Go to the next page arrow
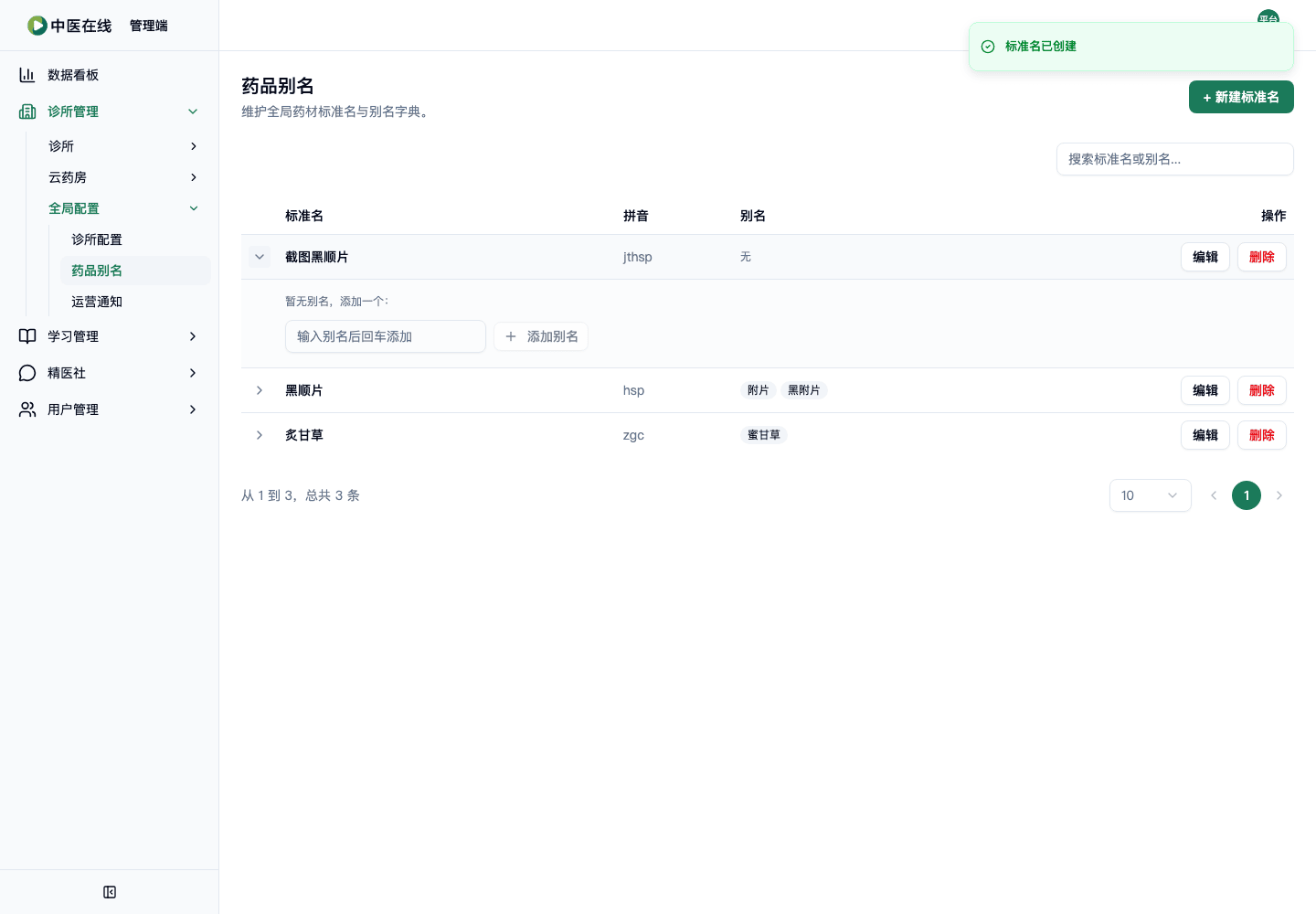The height and width of the screenshot is (914, 1316). [1279, 495]
